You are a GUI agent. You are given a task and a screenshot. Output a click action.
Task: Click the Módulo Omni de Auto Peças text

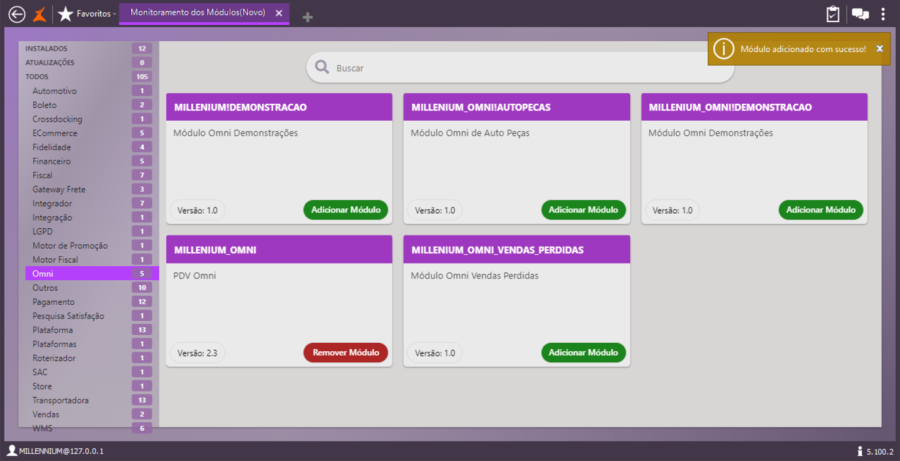tap(470, 133)
